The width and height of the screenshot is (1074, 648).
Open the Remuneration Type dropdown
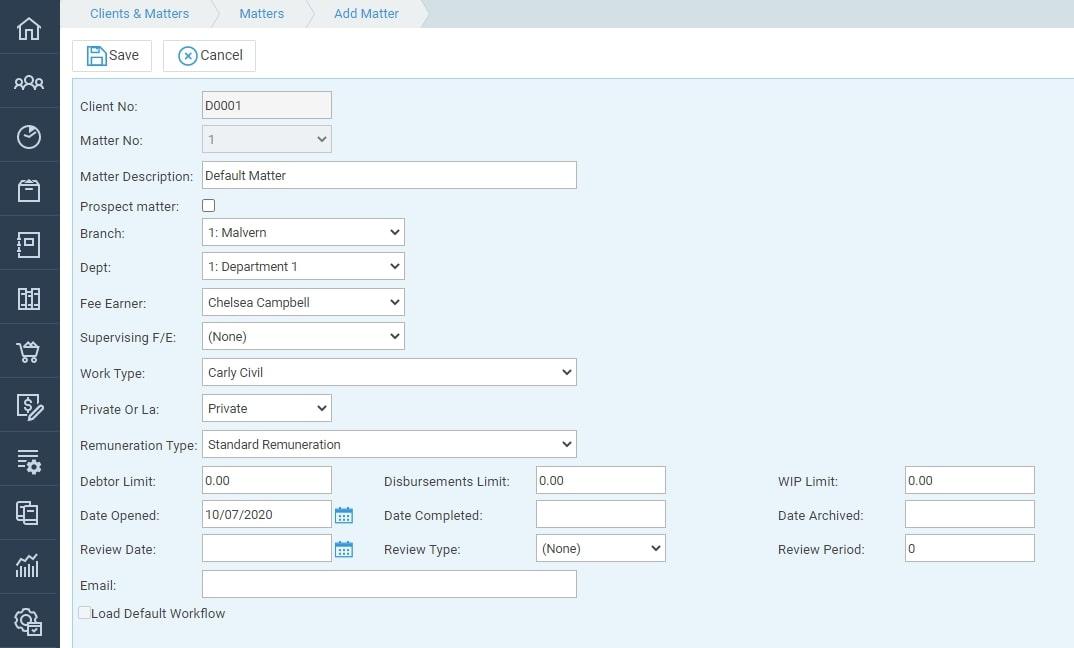(389, 445)
